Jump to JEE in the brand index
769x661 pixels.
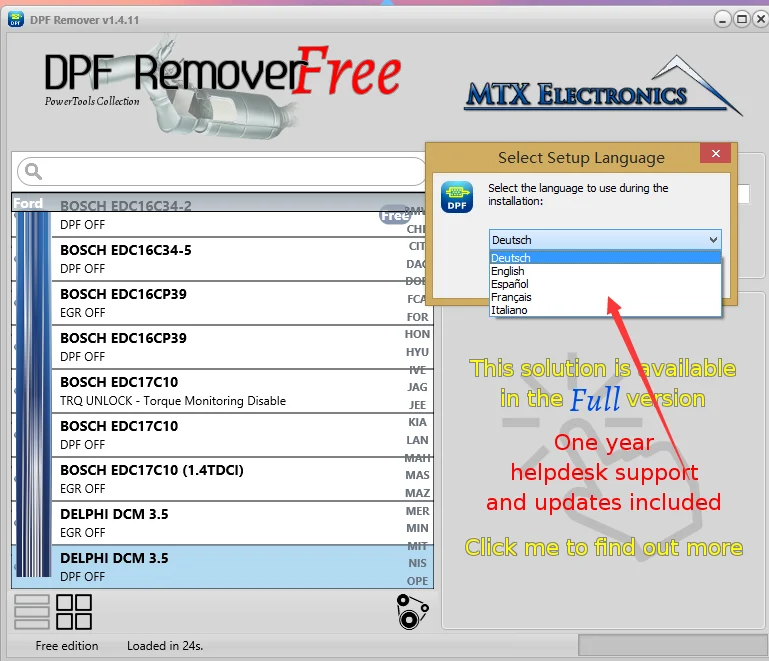click(417, 405)
